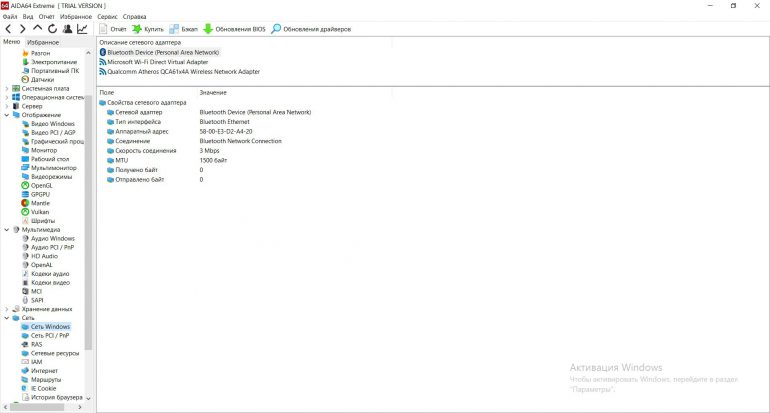Open the Отчёт menu in menu bar
This screenshot has height=413, width=770.
(x=47, y=16)
